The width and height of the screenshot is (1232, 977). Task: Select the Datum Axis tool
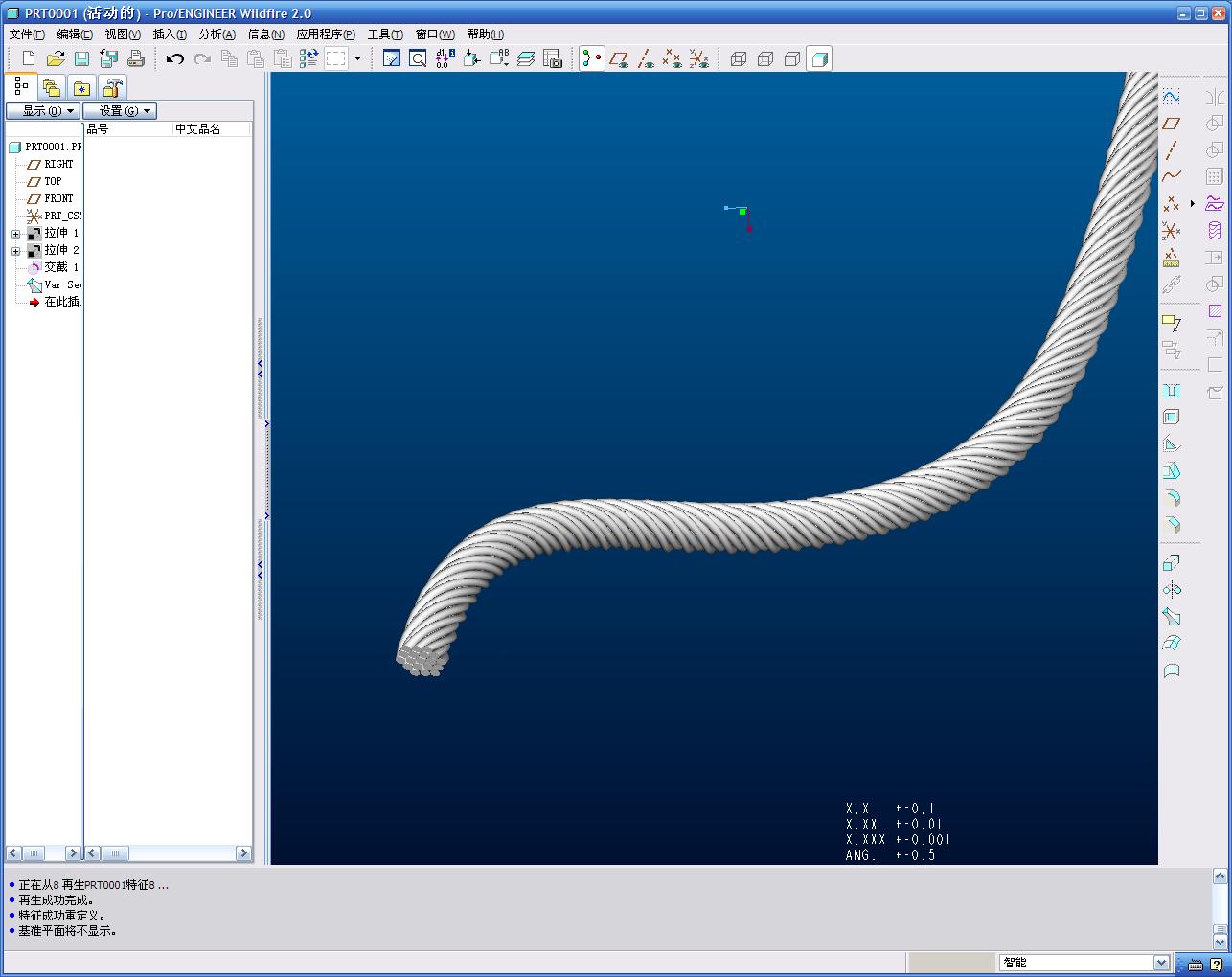click(1171, 150)
